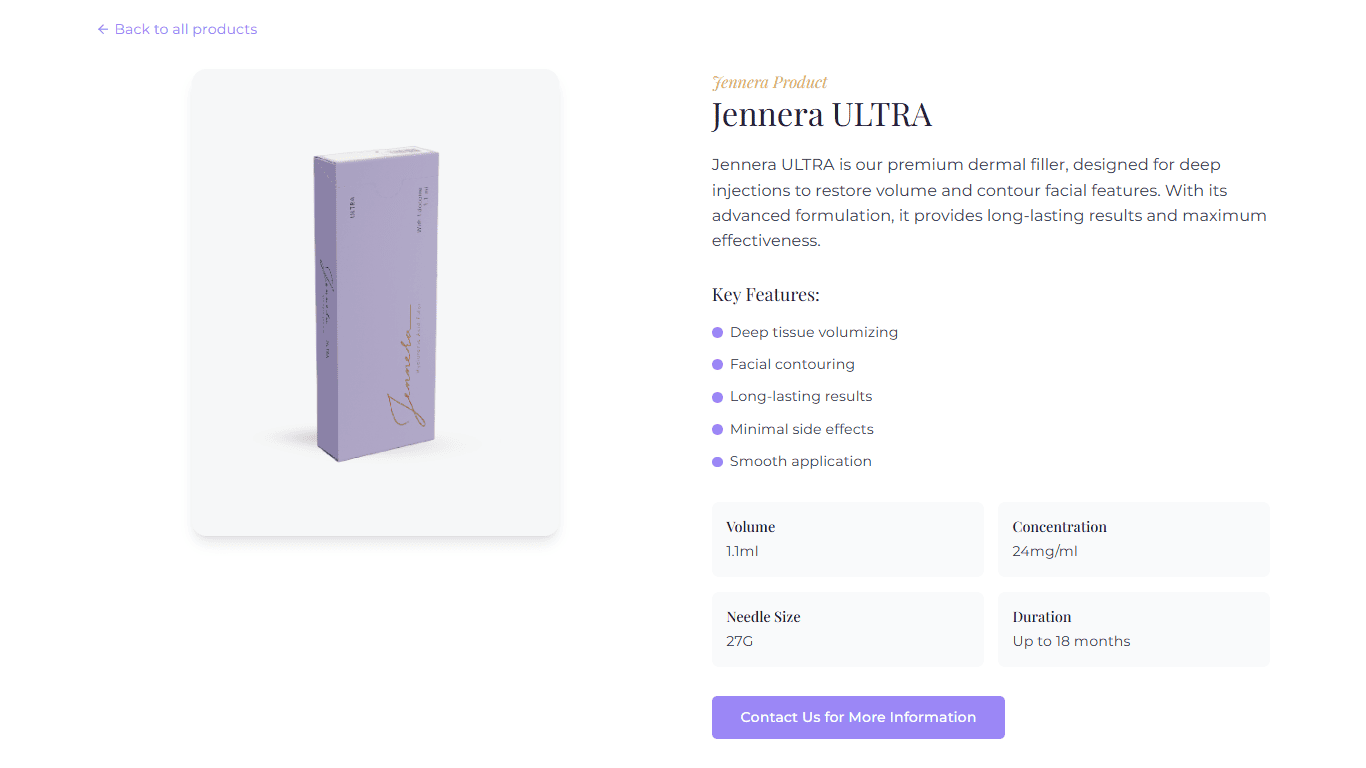Select the Duration info card
Image resolution: width=1366 pixels, height=768 pixels.
1134,629
